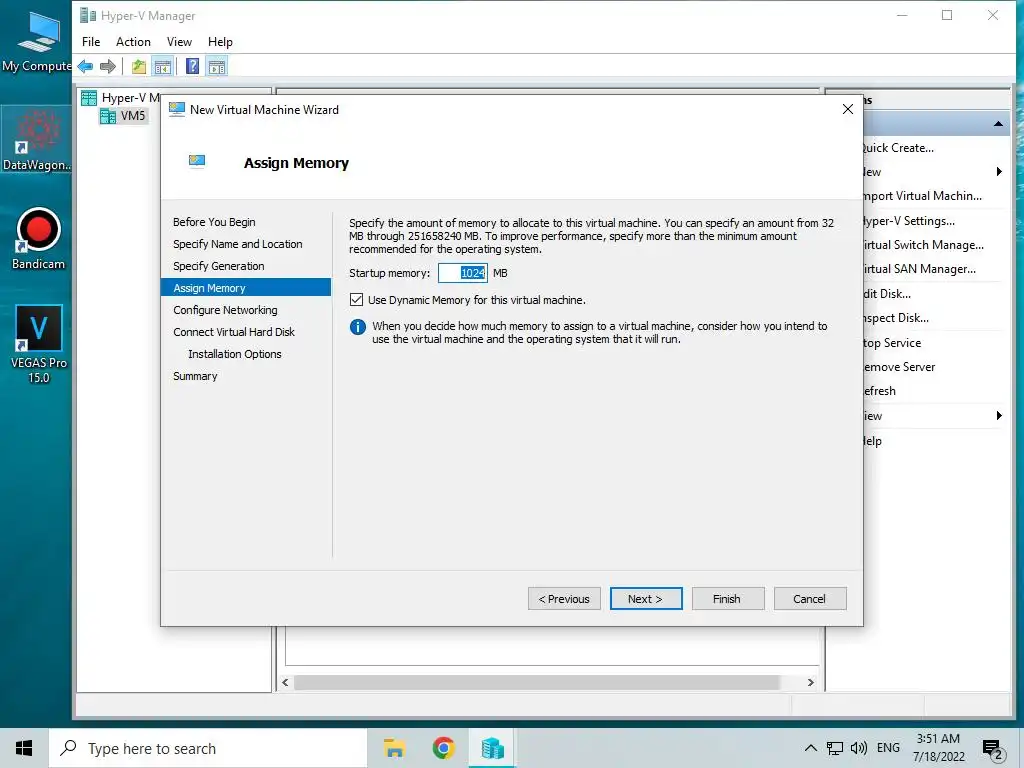
Task: Go to Before You Begin wizard step
Action: [x=214, y=222]
